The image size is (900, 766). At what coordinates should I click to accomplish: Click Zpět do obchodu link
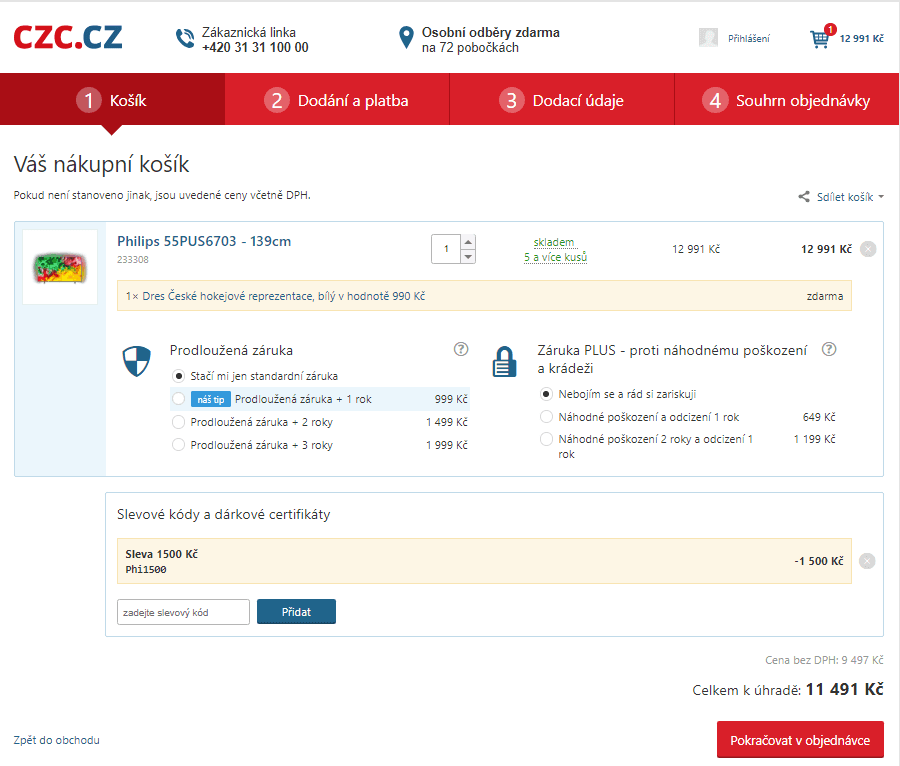(56, 740)
